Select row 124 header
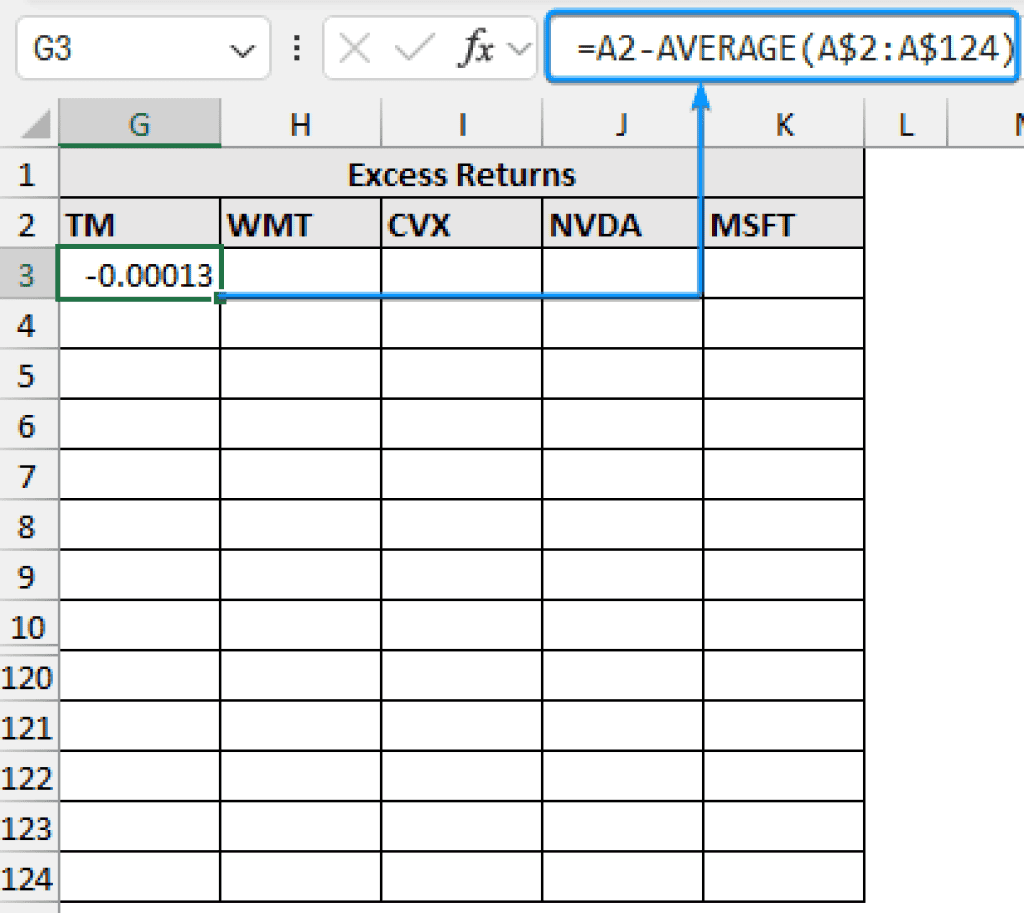1024x913 pixels. [28, 878]
